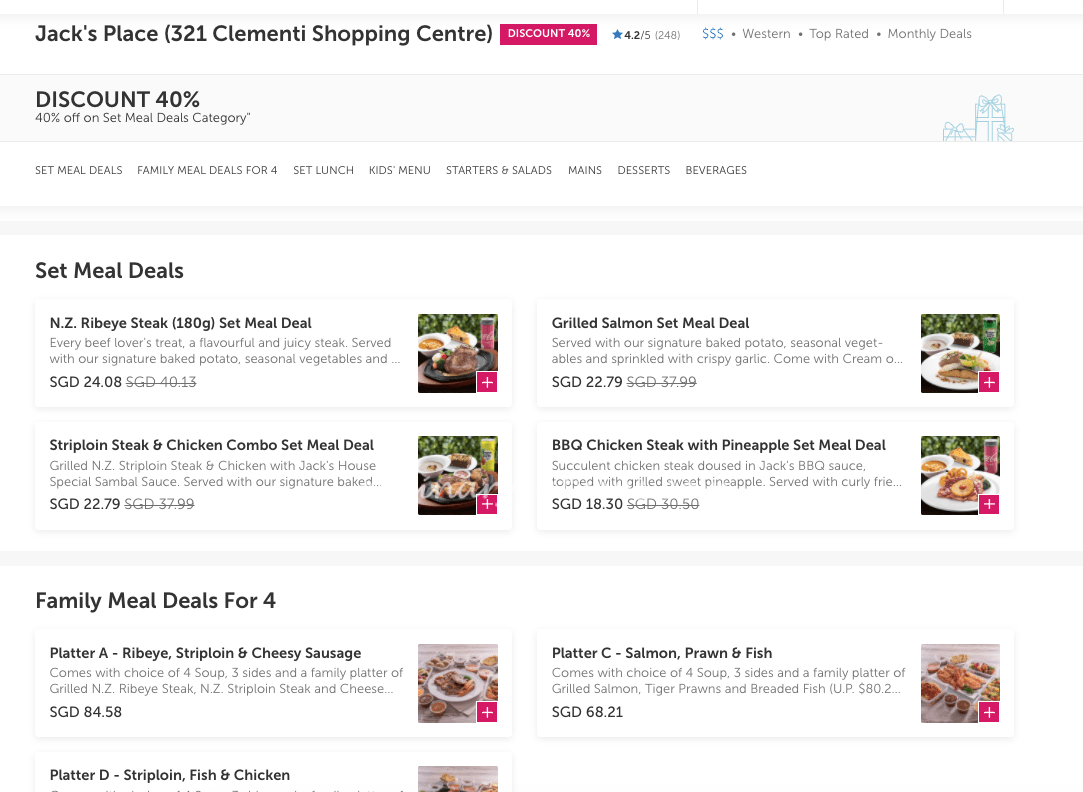Click the gift boxes promo icon

(978, 118)
